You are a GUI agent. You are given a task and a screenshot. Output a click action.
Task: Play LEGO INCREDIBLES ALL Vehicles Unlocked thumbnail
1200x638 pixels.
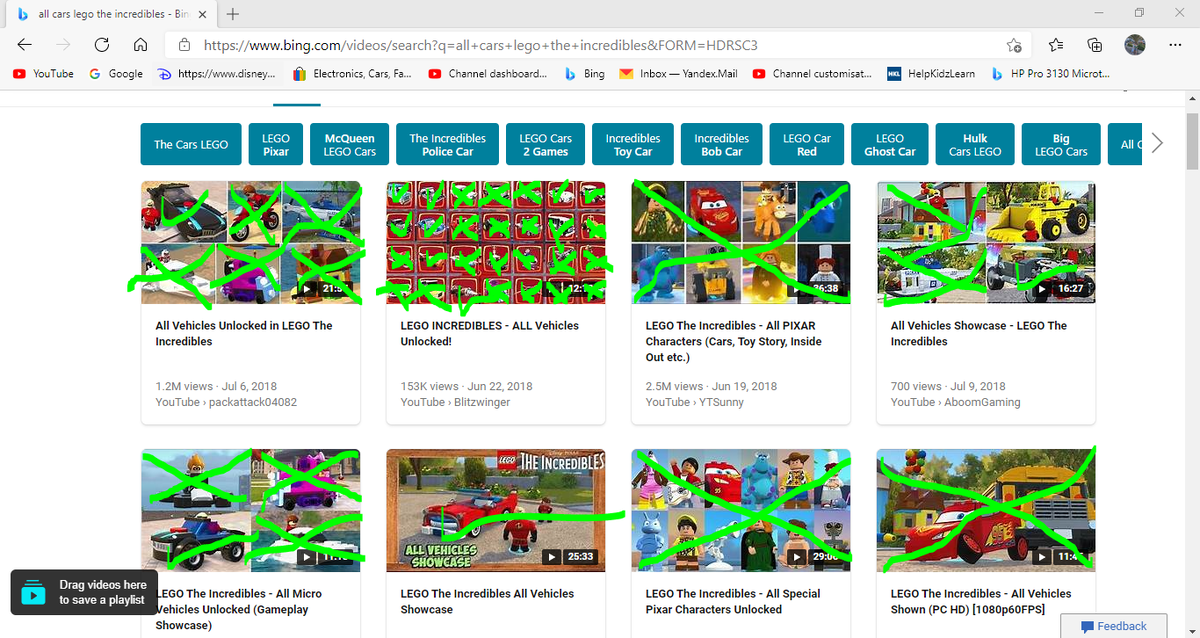(496, 242)
